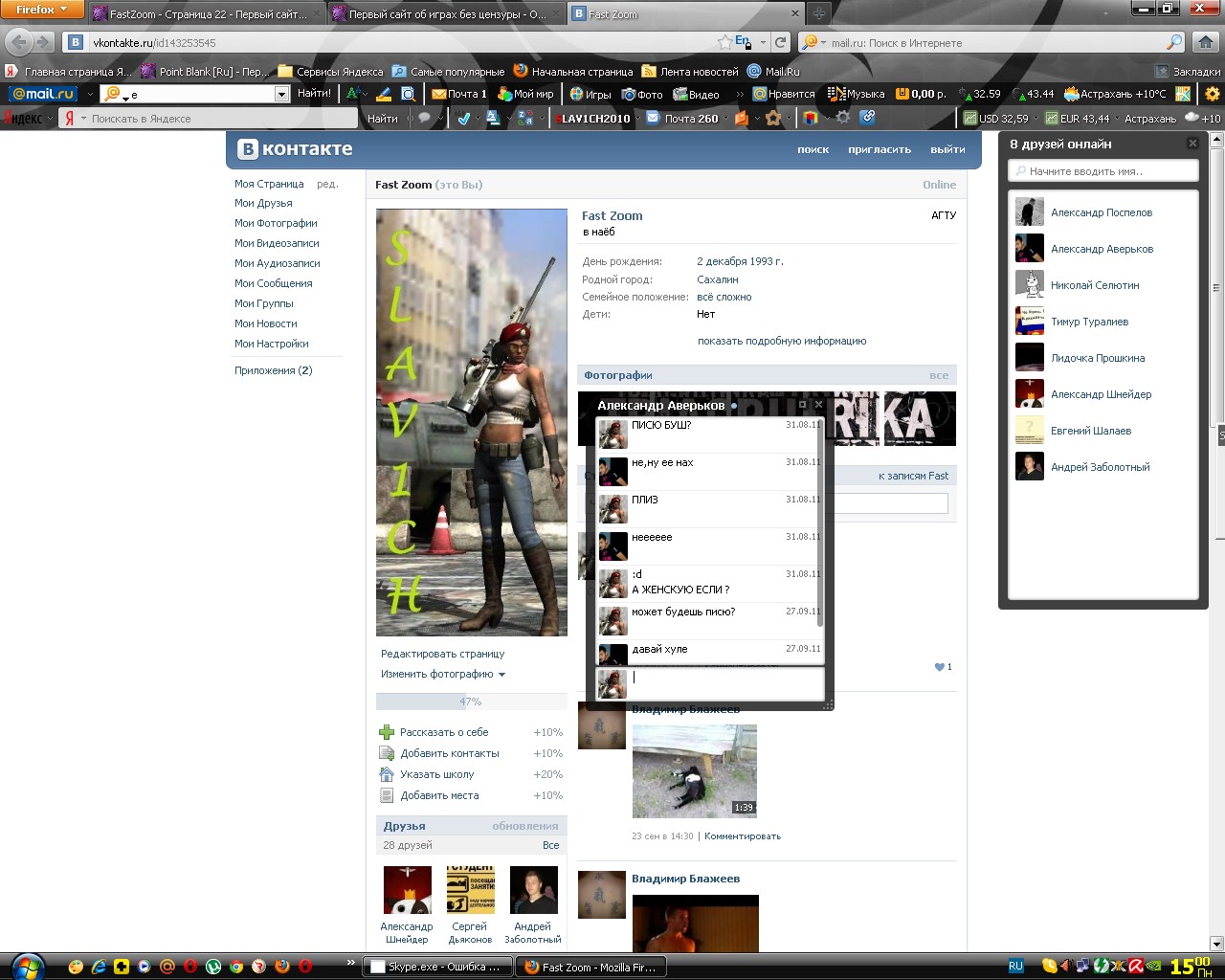This screenshot has height=980, width=1225.
Task: Open the Лента новостей bookmark
Action: 690,71
